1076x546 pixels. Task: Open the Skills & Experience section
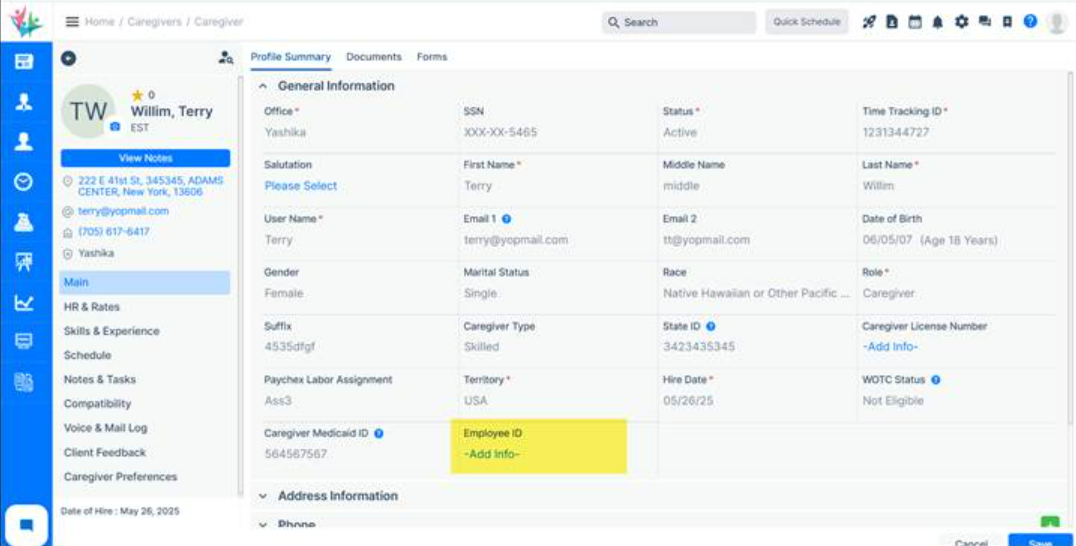[112, 331]
